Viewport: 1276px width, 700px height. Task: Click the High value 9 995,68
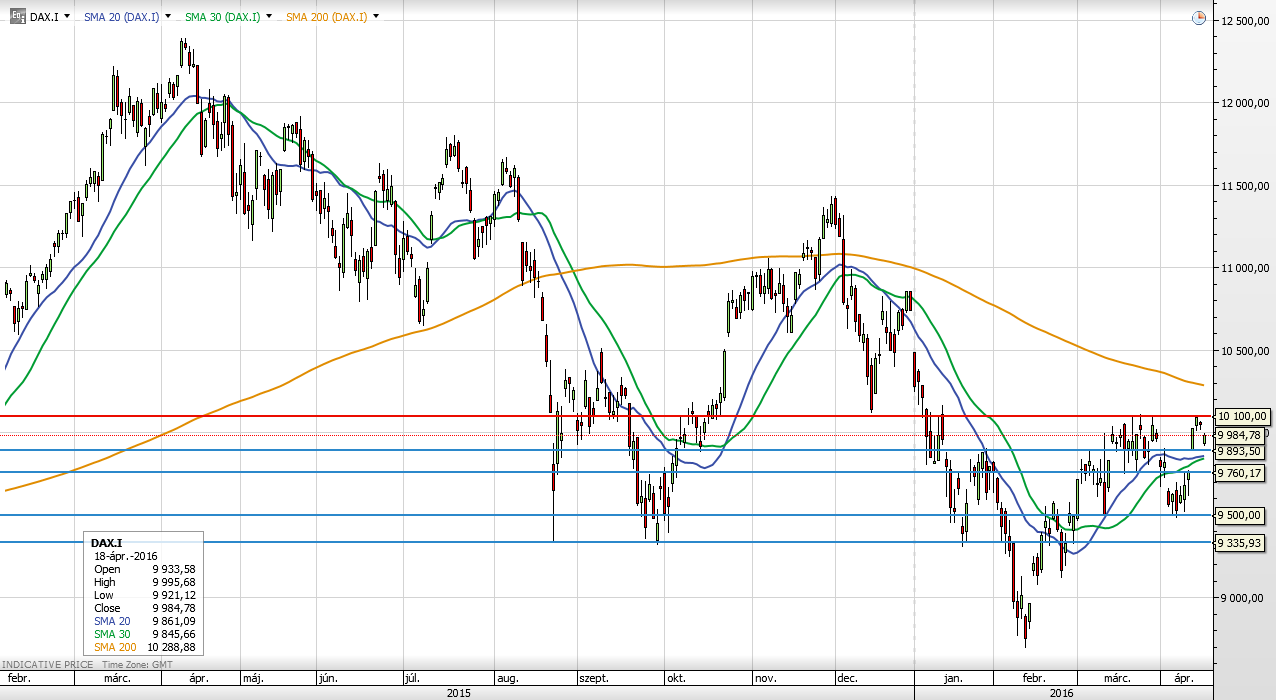click(x=174, y=582)
